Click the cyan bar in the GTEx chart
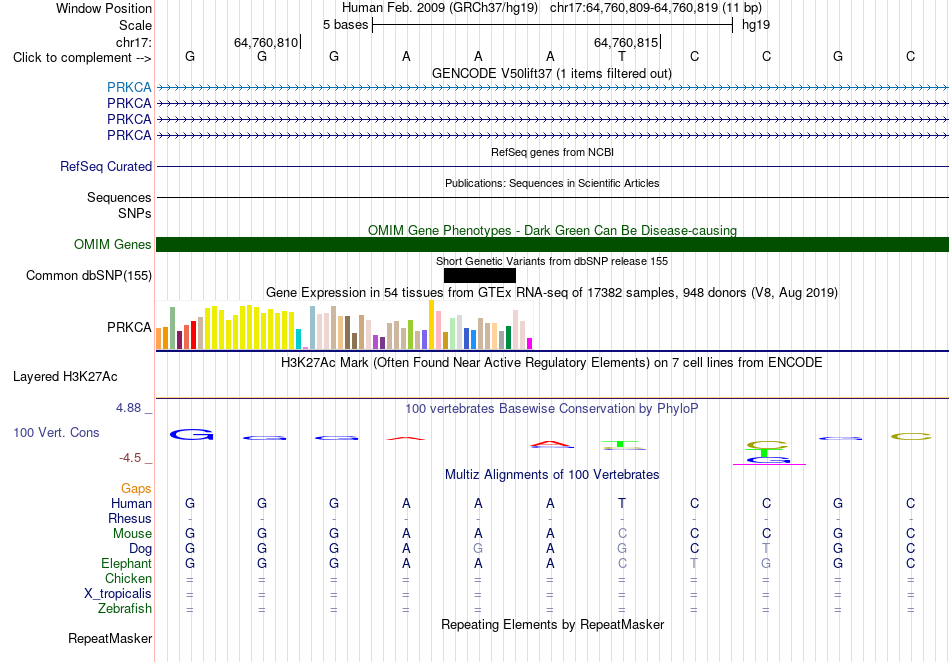 (x=299, y=339)
